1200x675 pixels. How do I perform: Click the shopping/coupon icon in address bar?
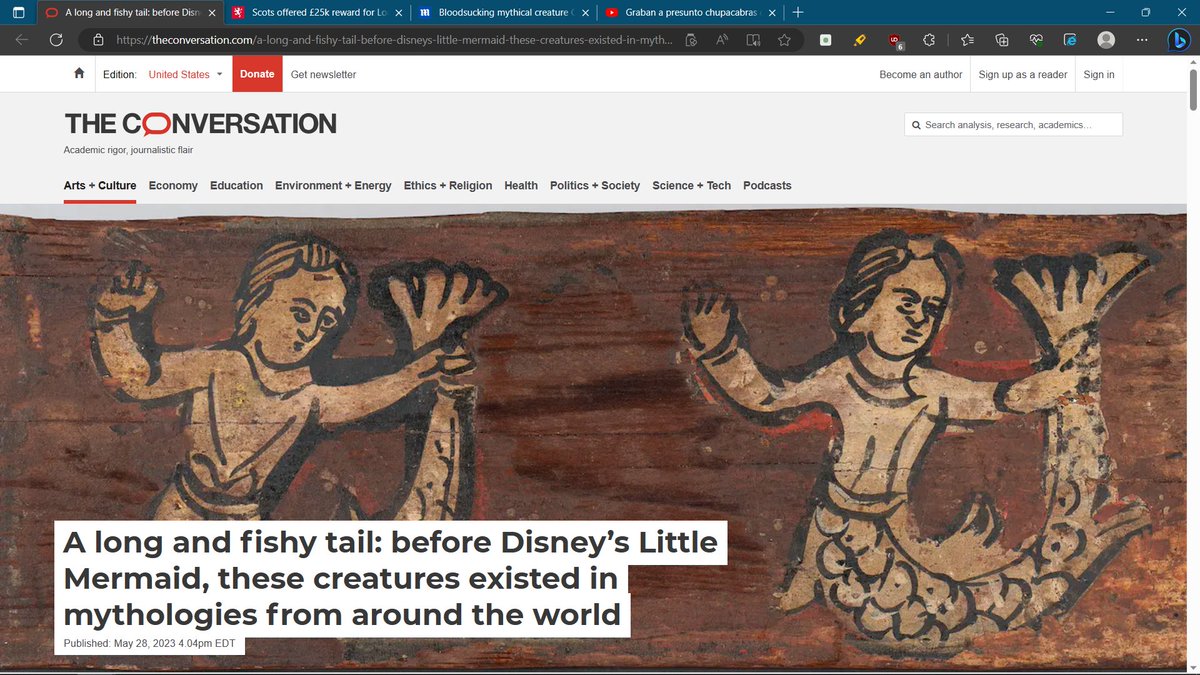click(x=692, y=40)
